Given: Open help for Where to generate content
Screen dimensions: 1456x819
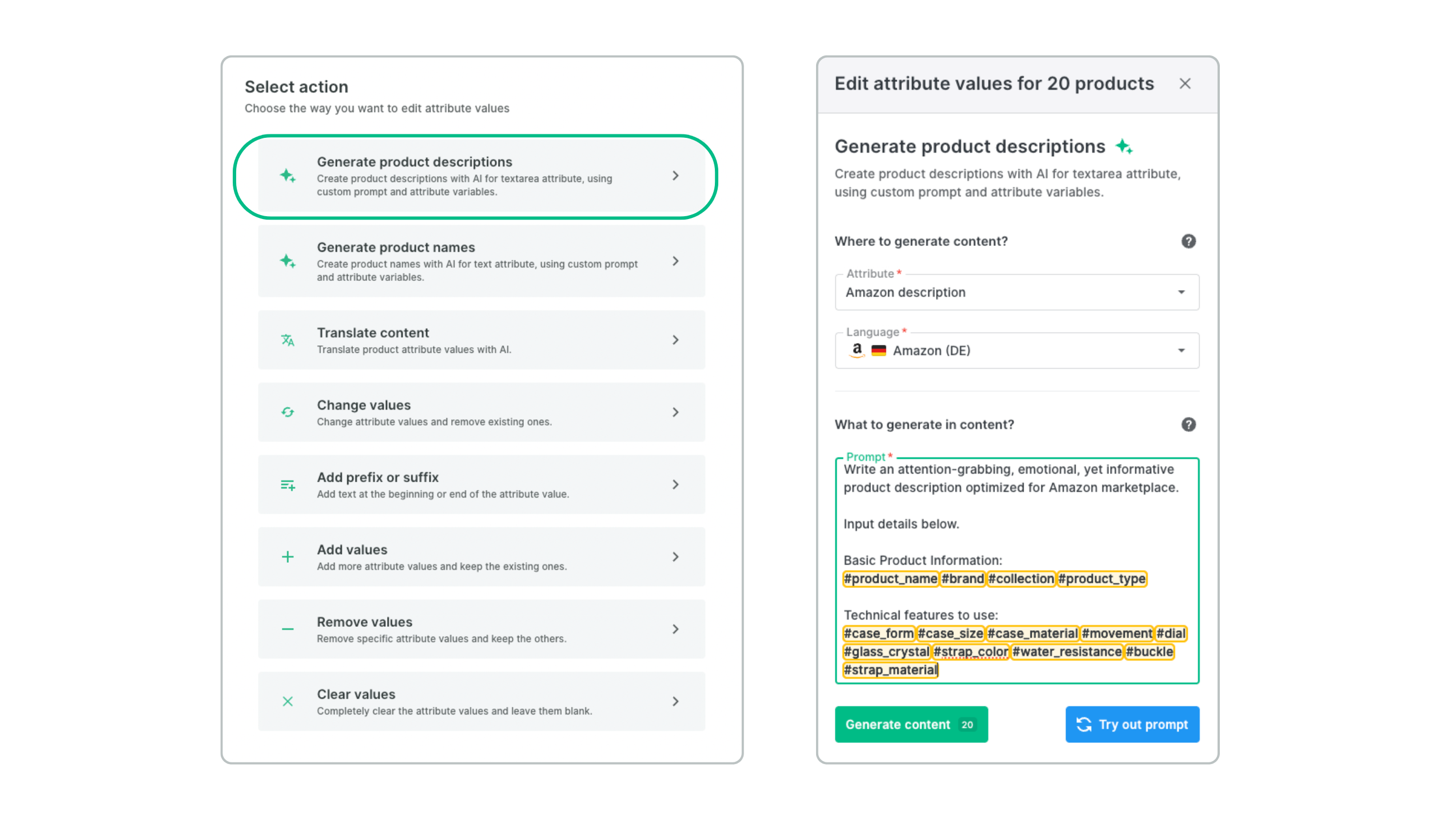Looking at the screenshot, I should tap(1188, 241).
